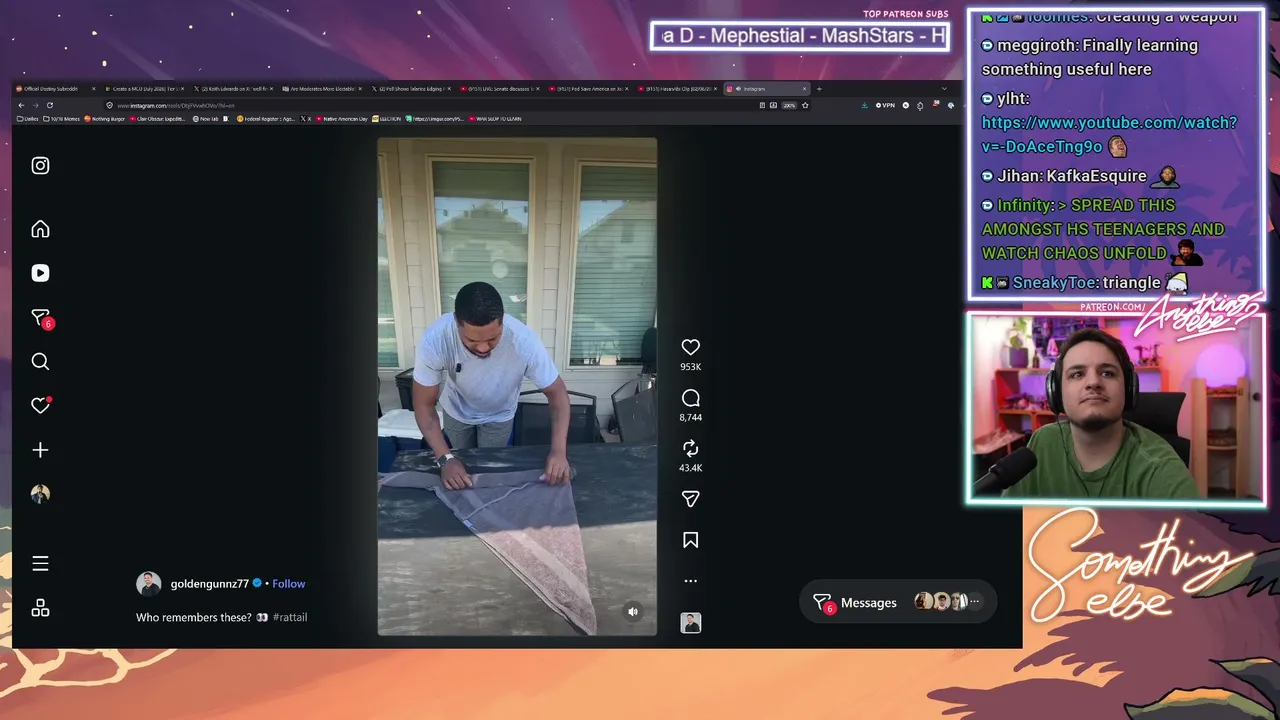The image size is (1280, 720).
Task: Toggle reel sound with speaker button
Action: pyautogui.click(x=632, y=611)
